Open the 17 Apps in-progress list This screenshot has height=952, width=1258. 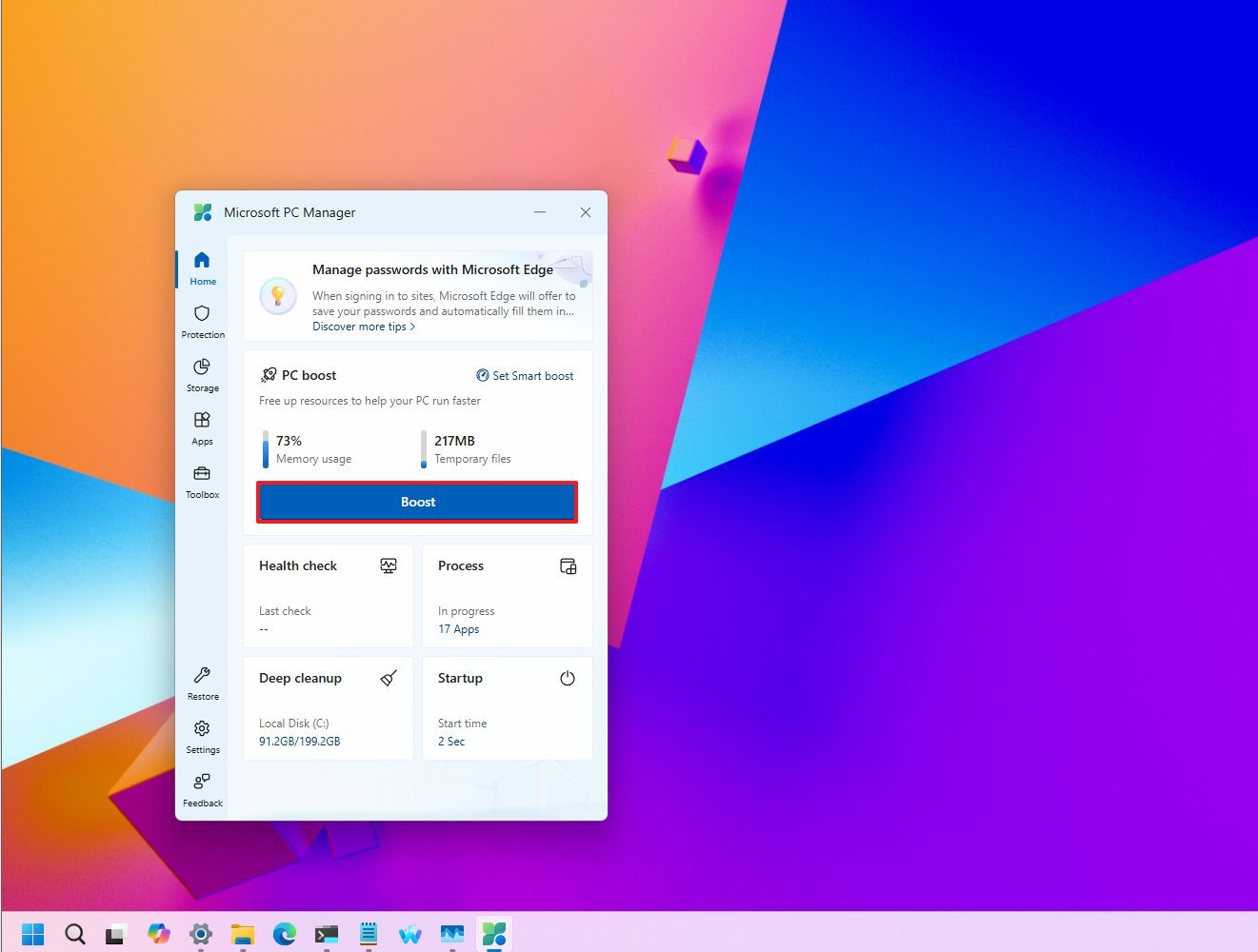(x=458, y=628)
